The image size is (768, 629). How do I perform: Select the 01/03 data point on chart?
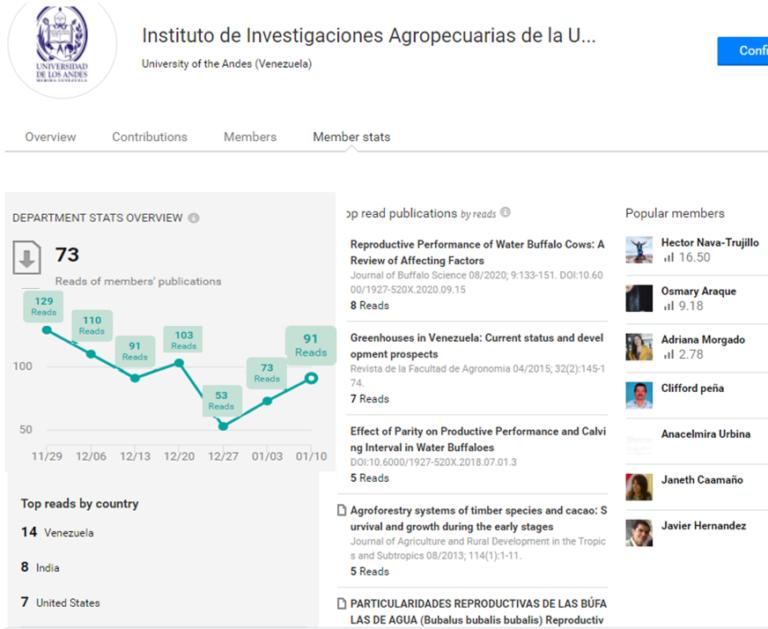click(267, 401)
